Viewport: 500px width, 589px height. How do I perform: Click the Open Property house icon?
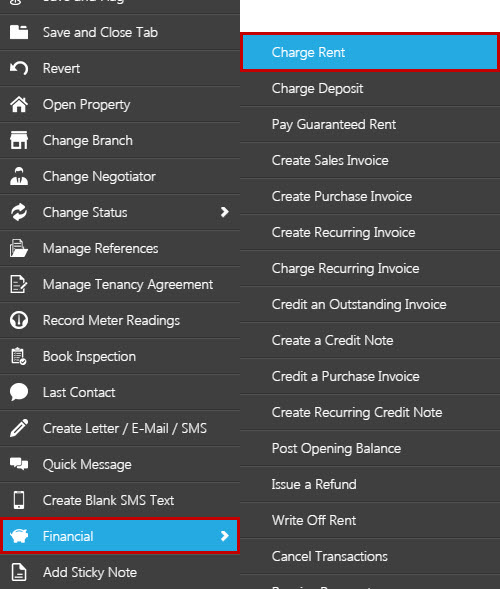[19, 104]
